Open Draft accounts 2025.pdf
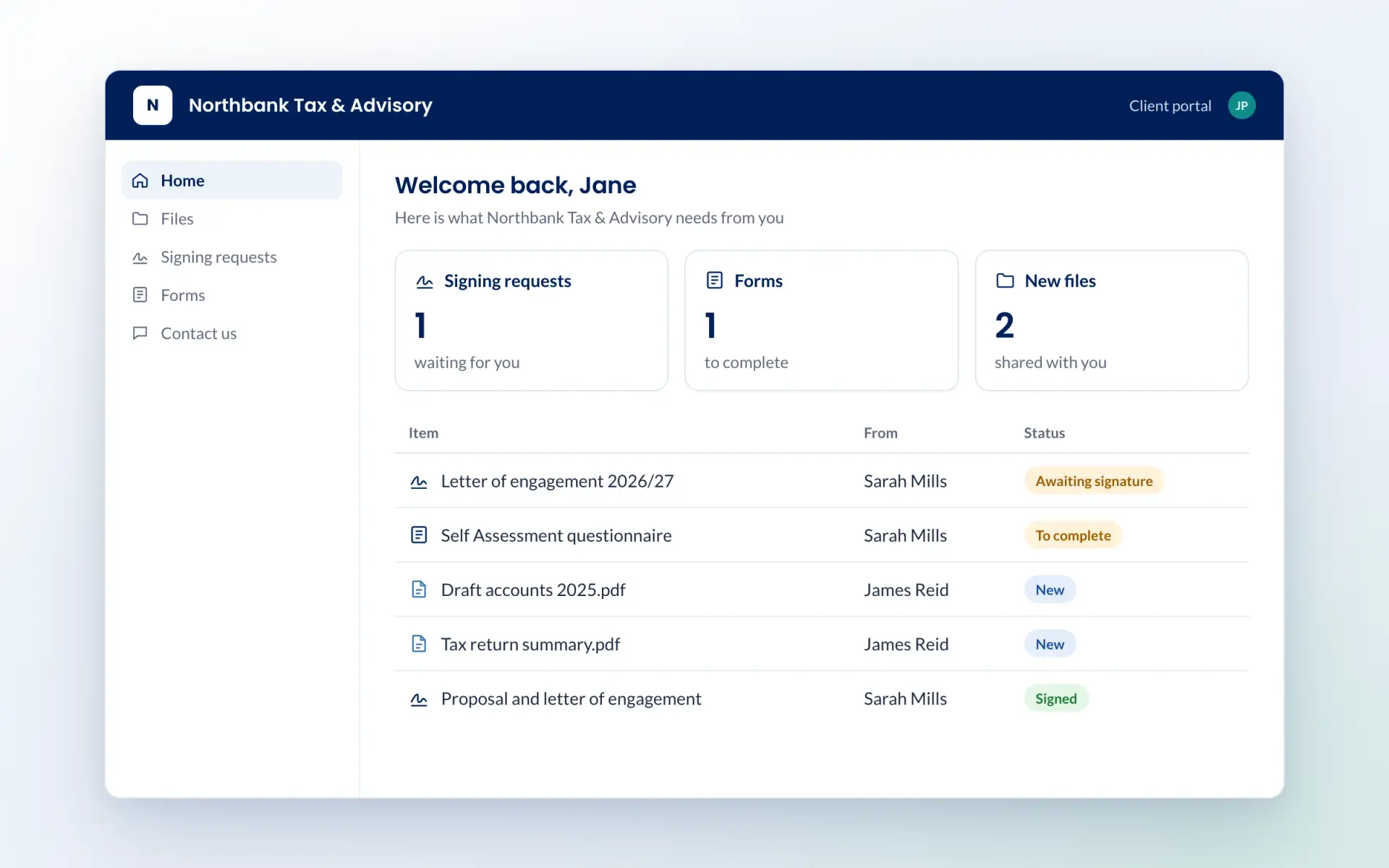Viewport: 1389px width, 868px height. [x=533, y=590]
